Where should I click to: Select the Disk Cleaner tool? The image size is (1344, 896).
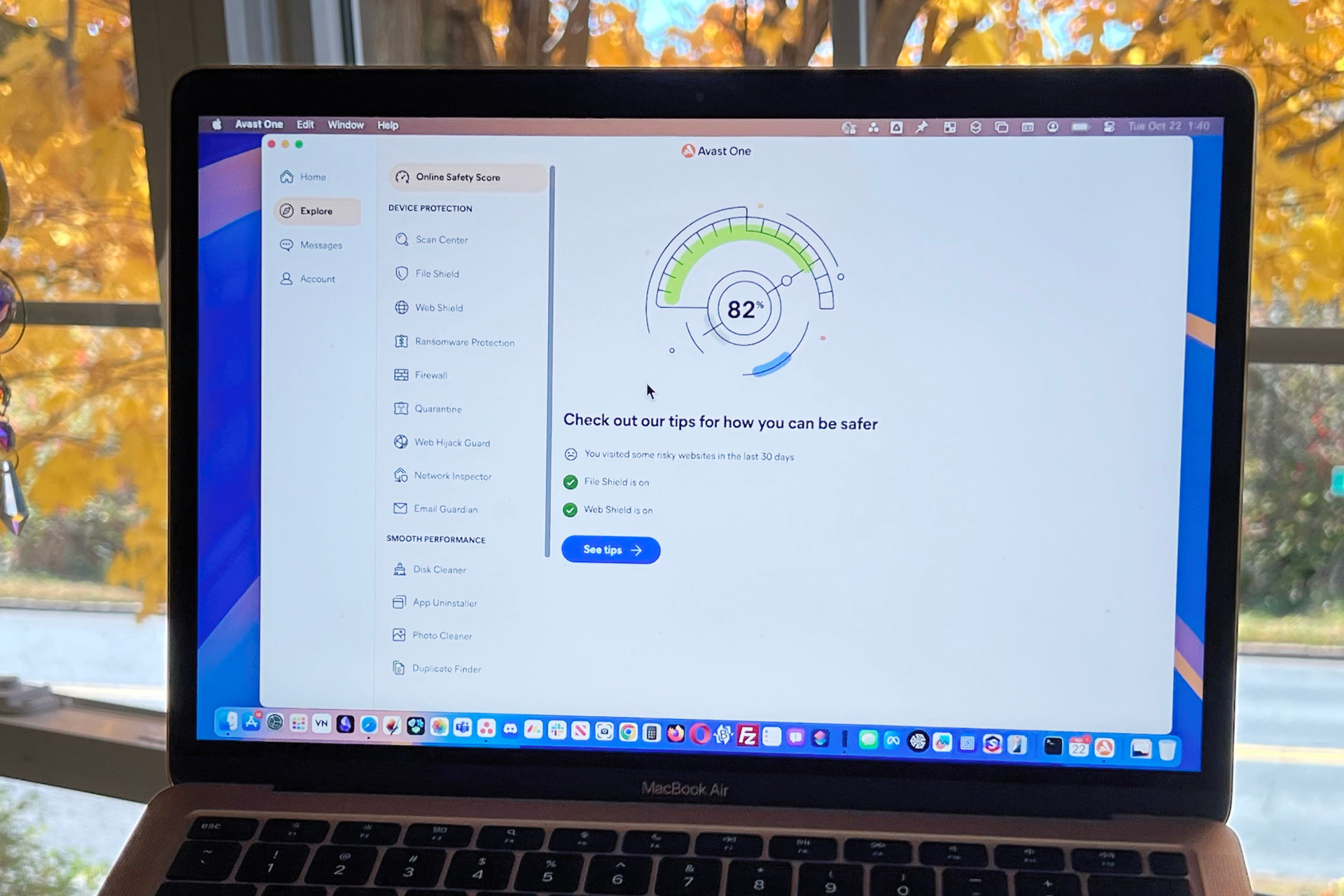pos(437,570)
